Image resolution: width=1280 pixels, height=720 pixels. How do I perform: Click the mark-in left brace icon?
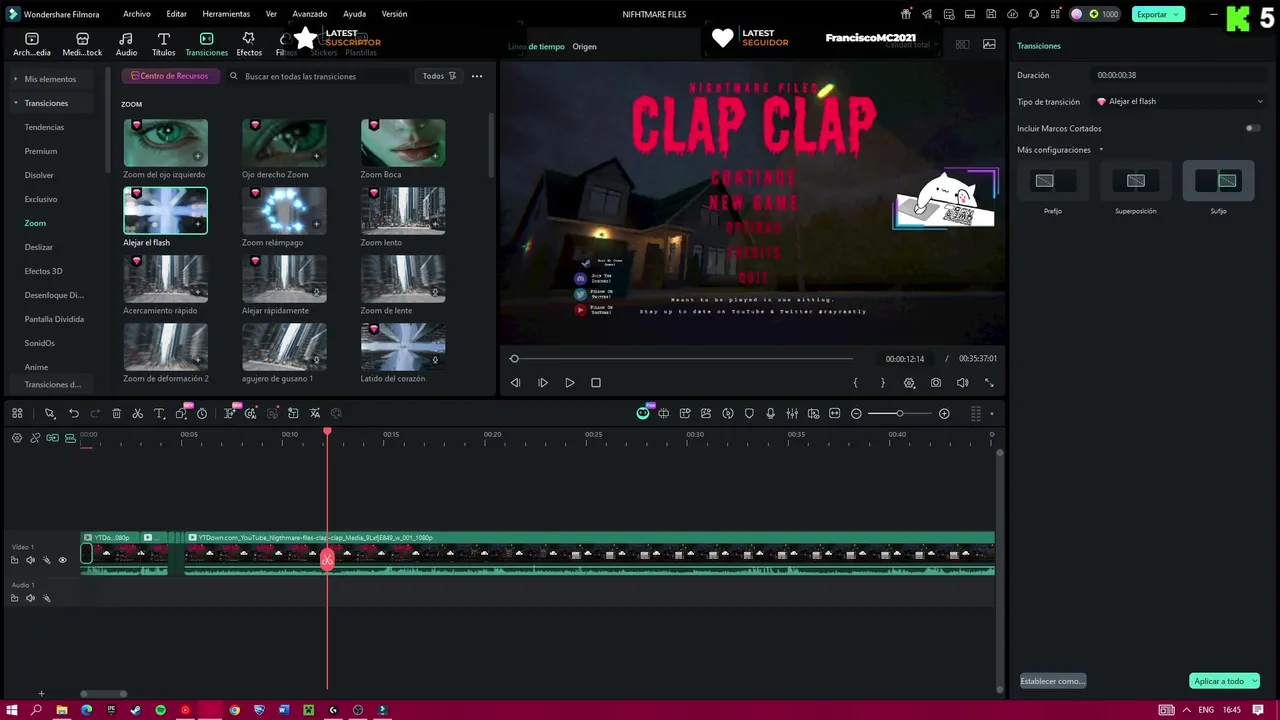coord(855,383)
